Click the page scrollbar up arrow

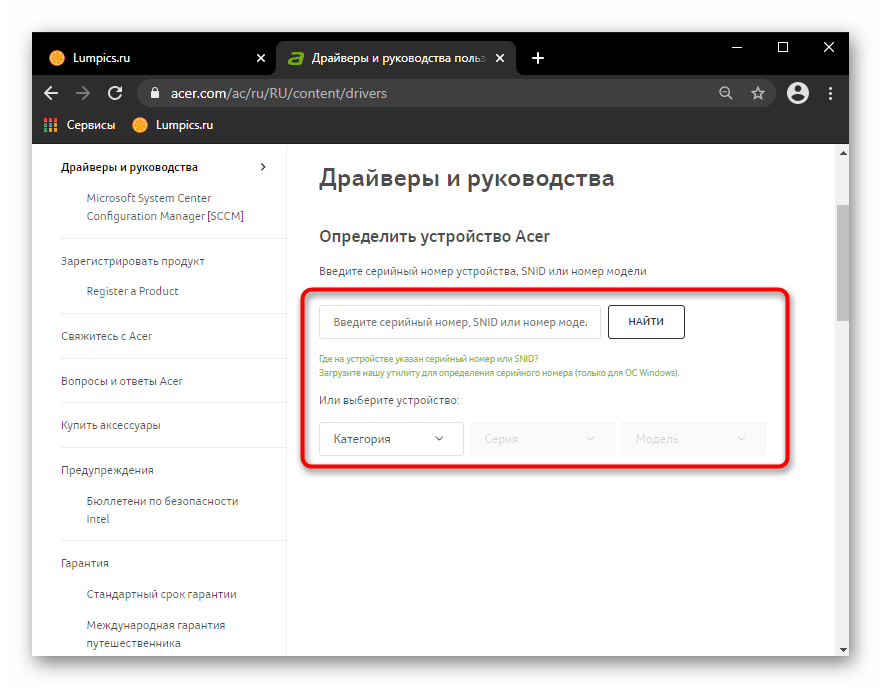(843, 153)
